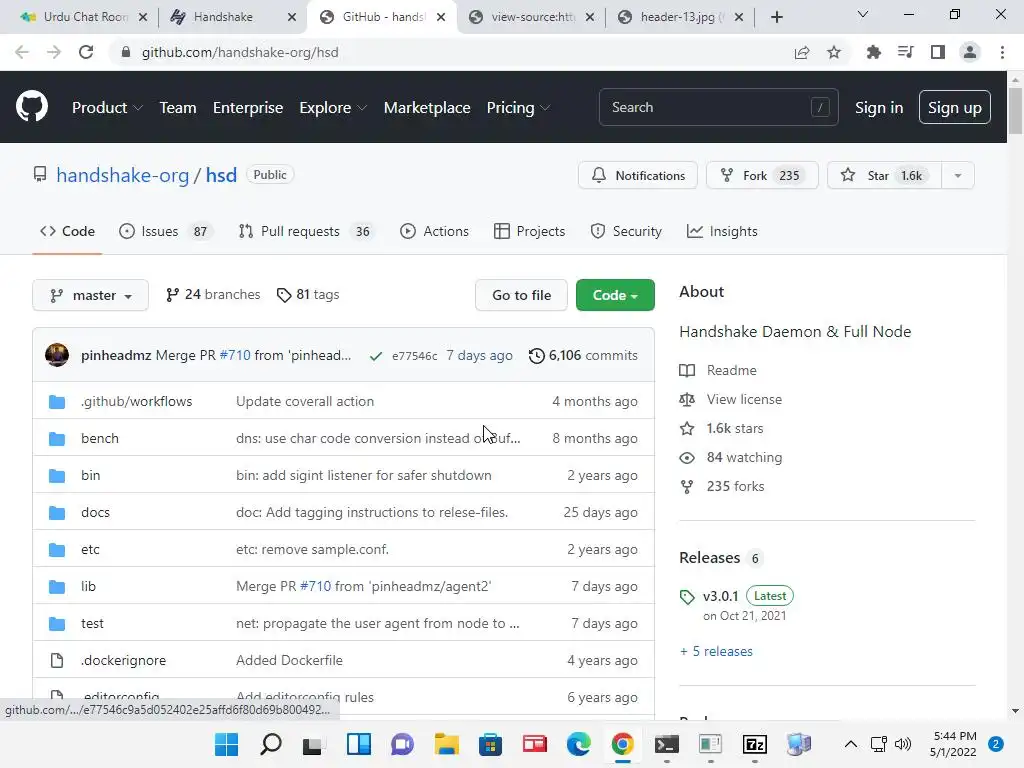Click the green commit status checkmark
Screen dimensions: 1024x768
click(376, 356)
